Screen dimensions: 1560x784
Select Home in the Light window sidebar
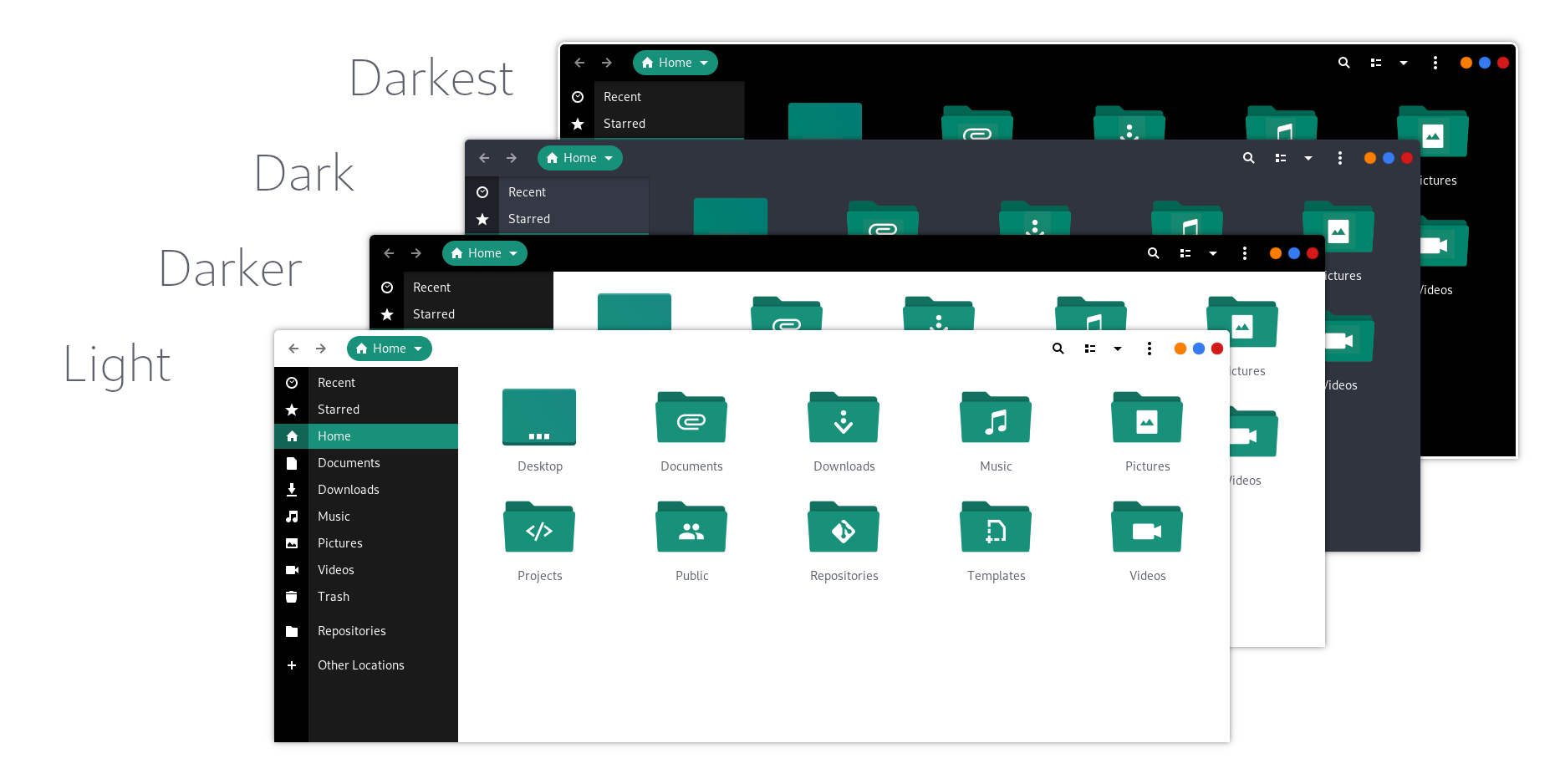coord(366,436)
